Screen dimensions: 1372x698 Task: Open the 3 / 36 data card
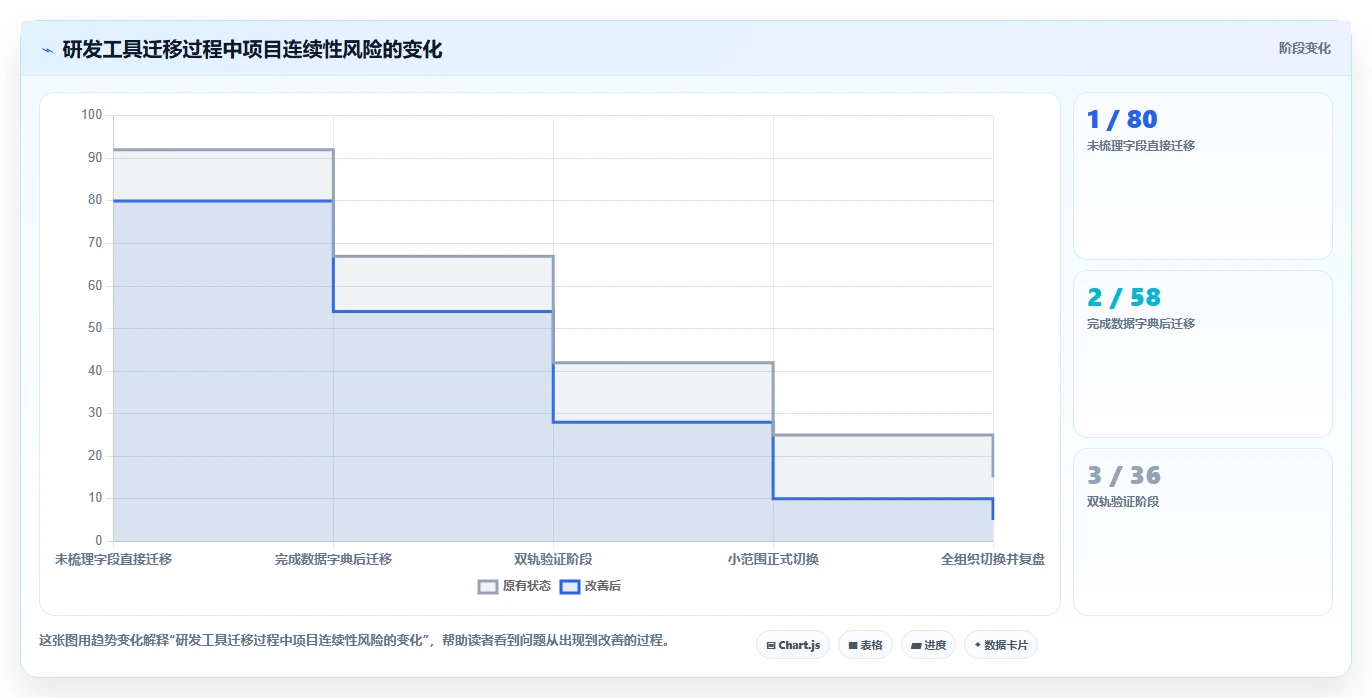pyautogui.click(x=1203, y=532)
